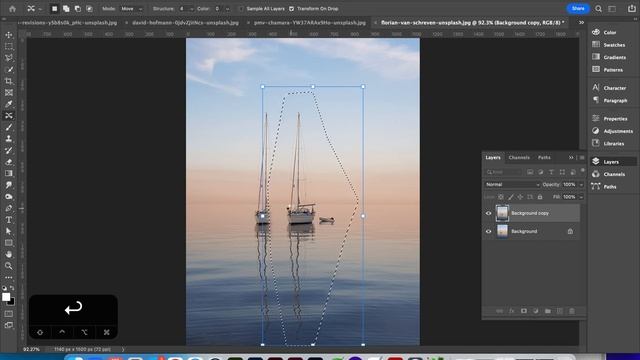Hide the Background layer eye icon

(x=489, y=231)
